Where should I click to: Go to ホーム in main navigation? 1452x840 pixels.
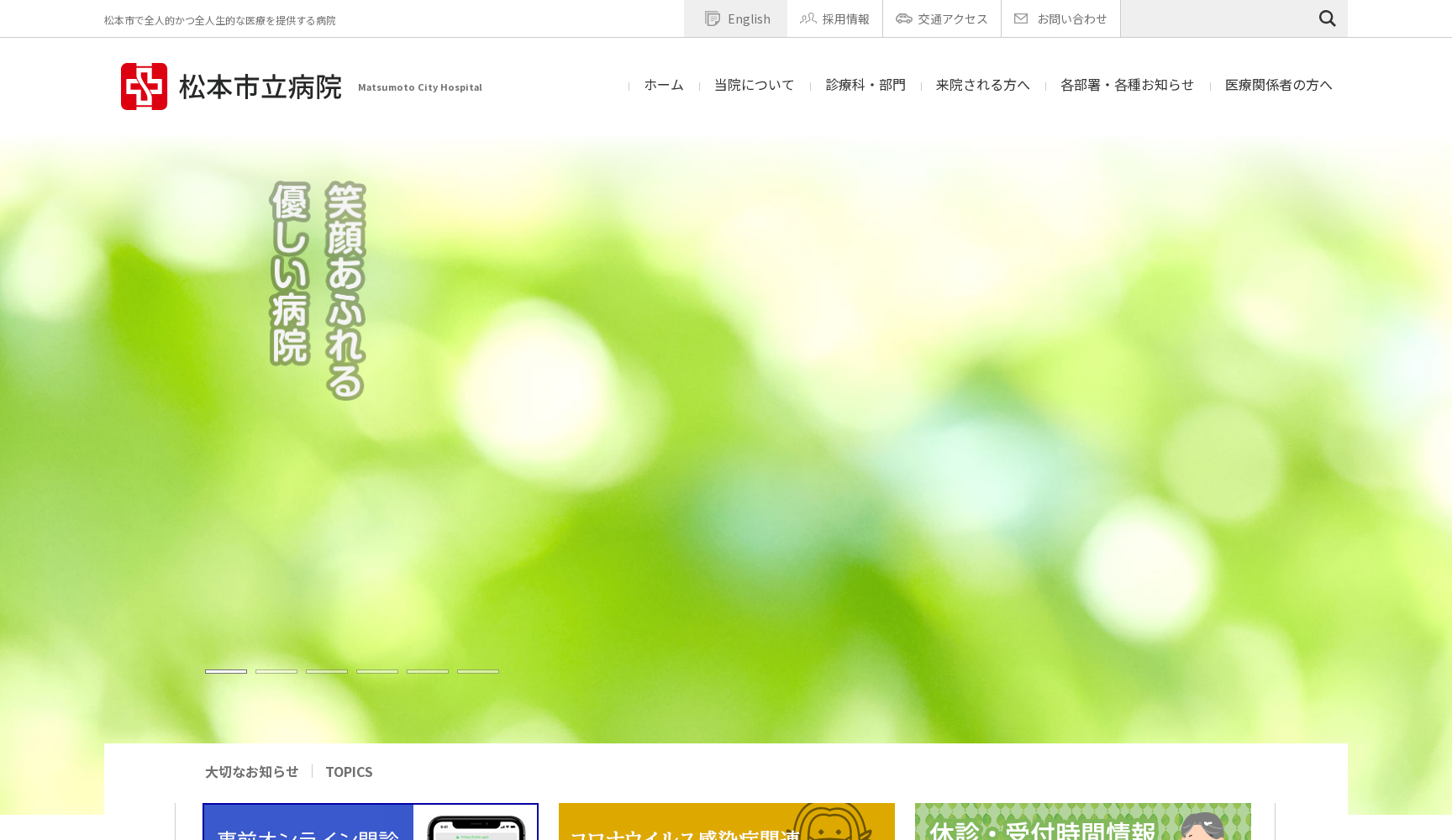664,85
